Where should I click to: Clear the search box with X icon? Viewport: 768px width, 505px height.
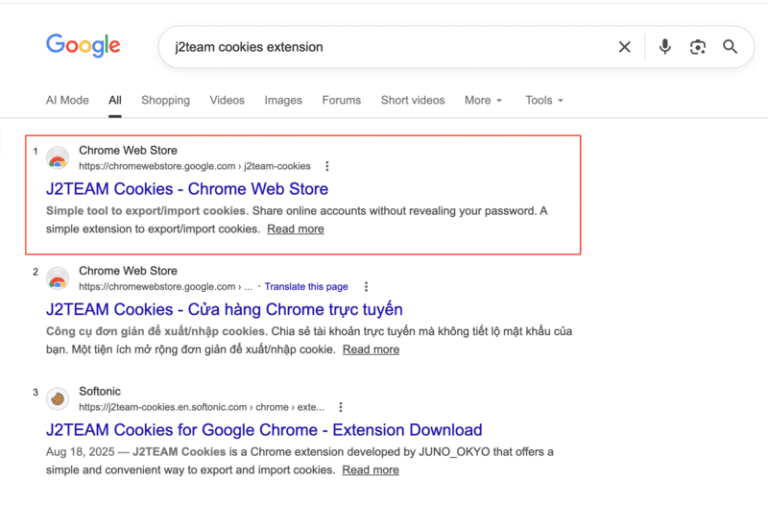[x=624, y=47]
